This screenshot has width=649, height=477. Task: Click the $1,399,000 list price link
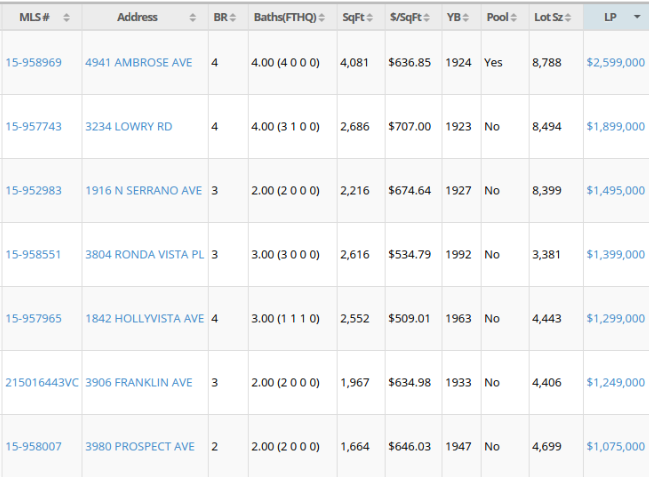(615, 255)
